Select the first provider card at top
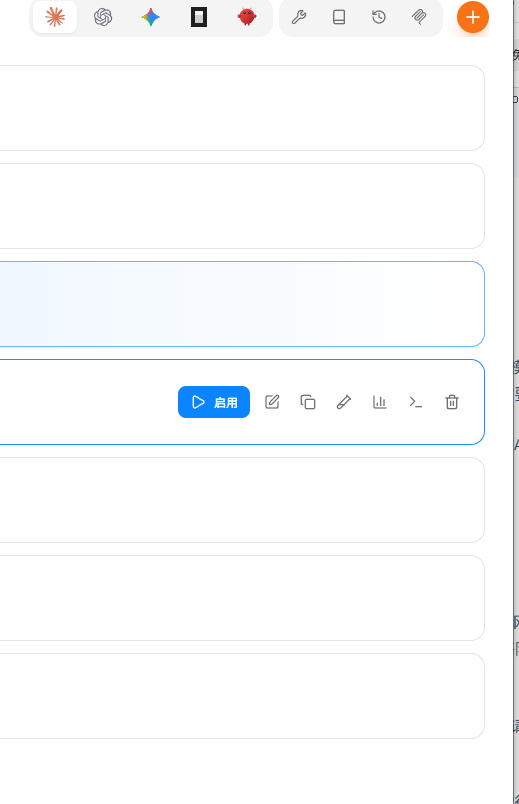This screenshot has width=519, height=804. [x=242, y=108]
